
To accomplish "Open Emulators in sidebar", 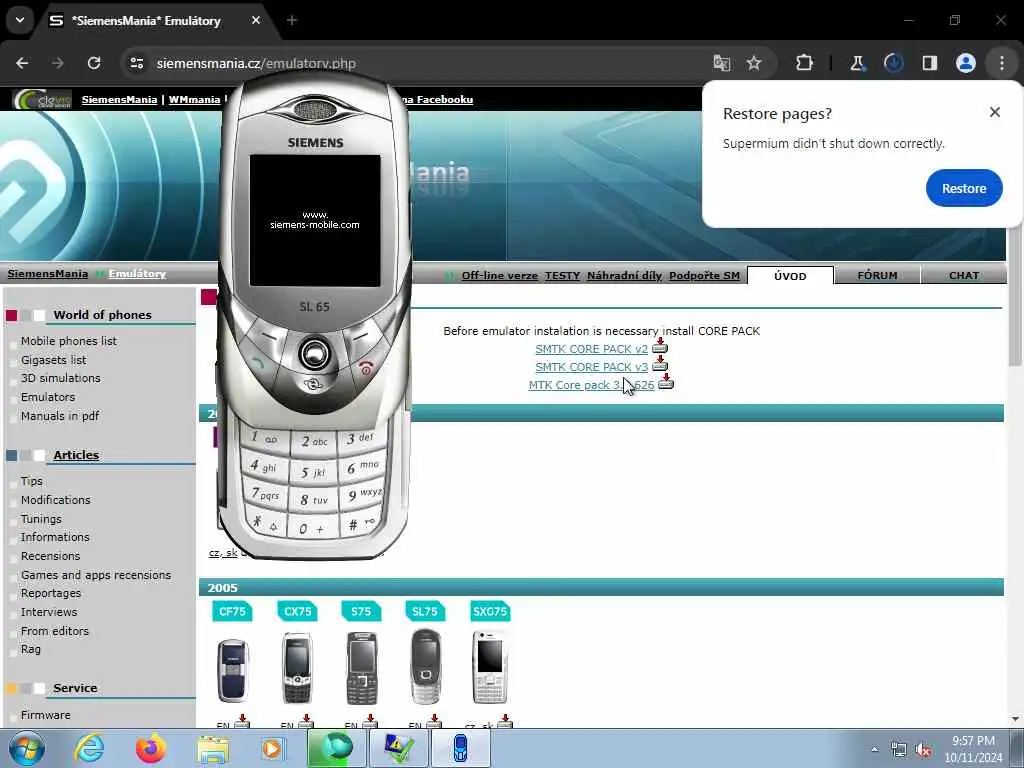I will click(48, 397).
